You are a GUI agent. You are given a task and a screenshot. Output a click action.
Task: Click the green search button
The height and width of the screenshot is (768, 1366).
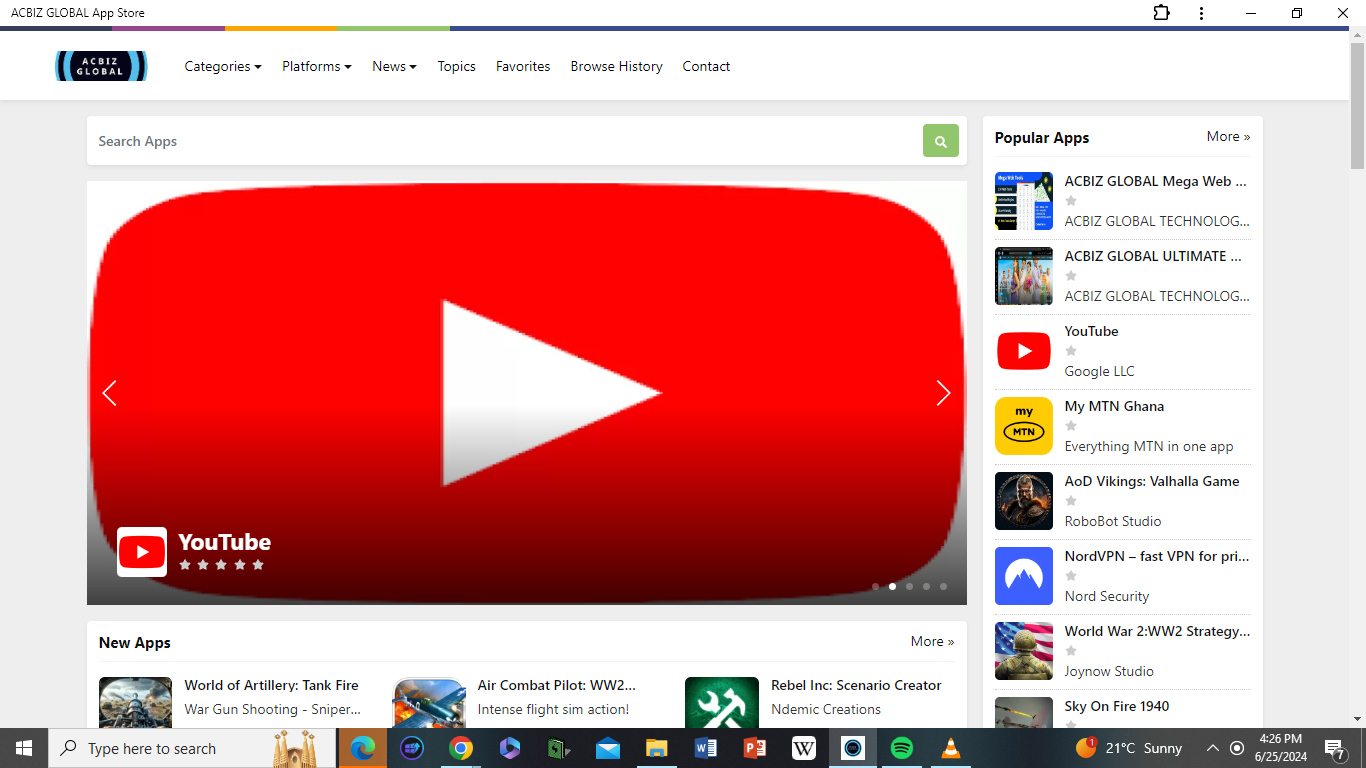click(940, 141)
